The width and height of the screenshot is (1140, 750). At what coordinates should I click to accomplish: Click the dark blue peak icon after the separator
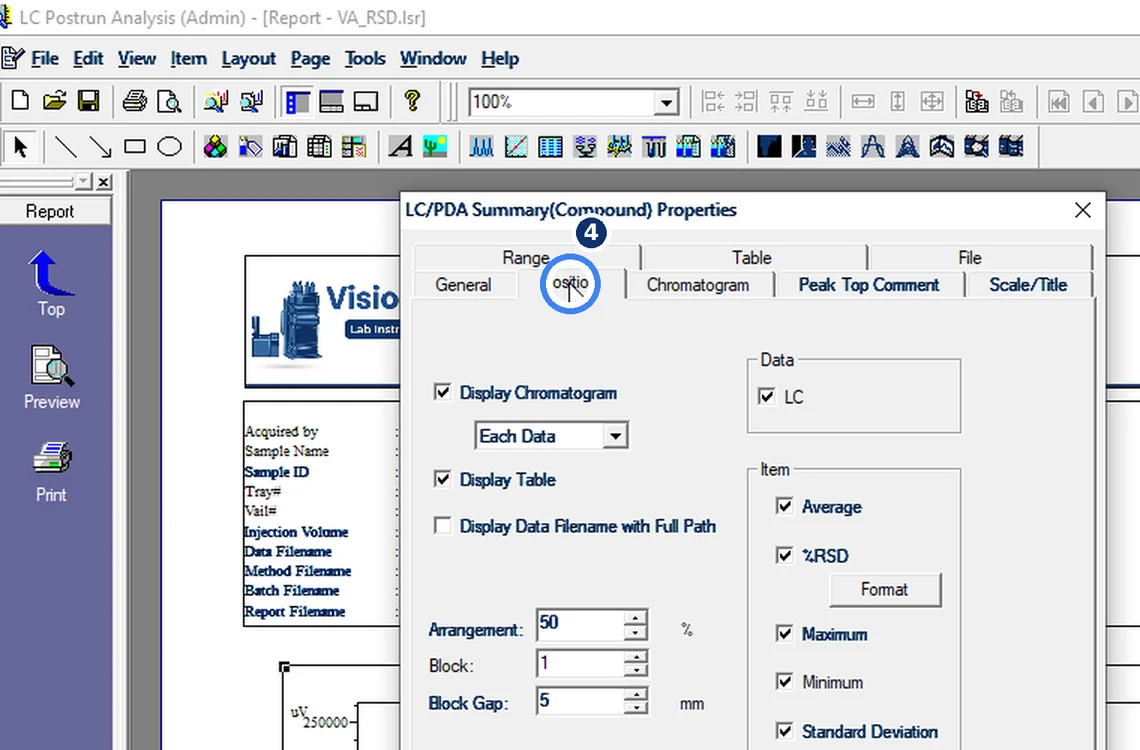769,147
